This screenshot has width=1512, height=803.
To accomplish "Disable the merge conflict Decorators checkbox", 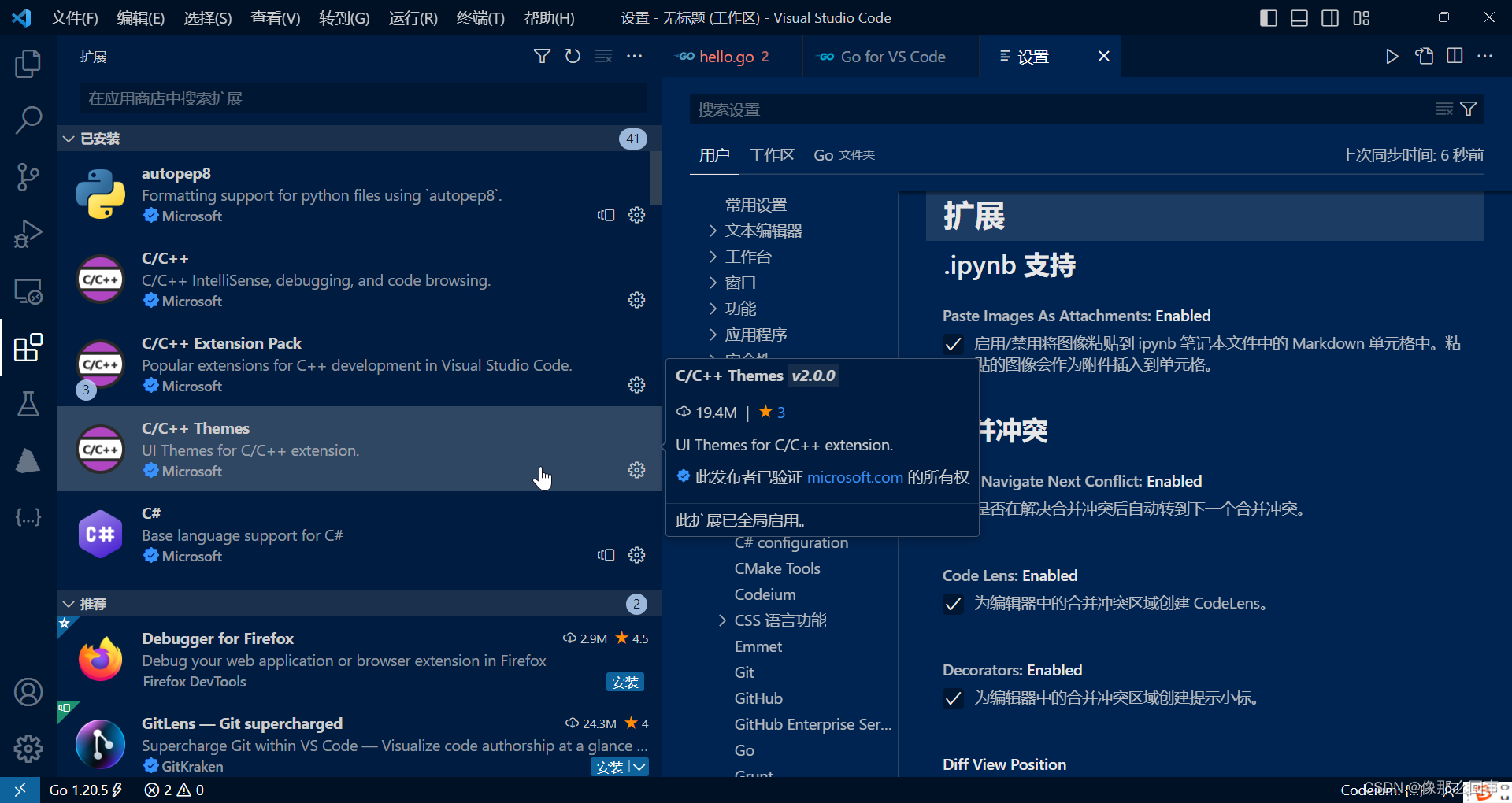I will [953, 698].
